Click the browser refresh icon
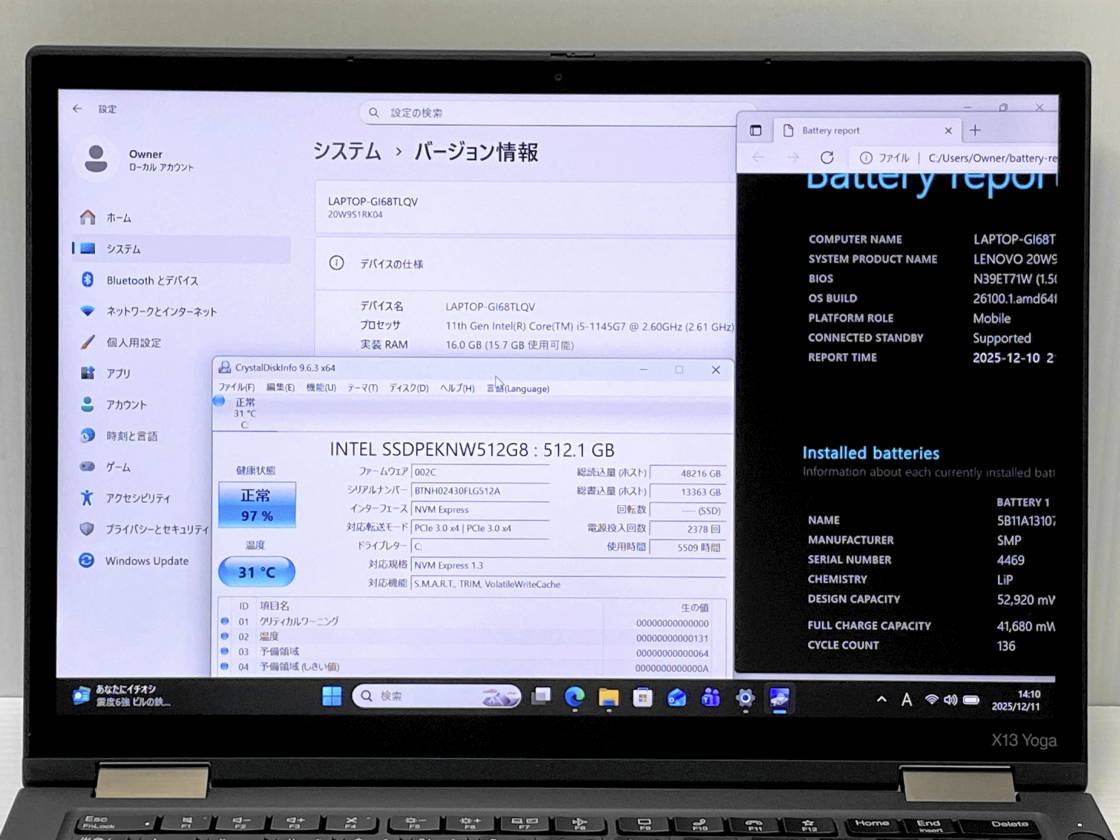 click(826, 158)
